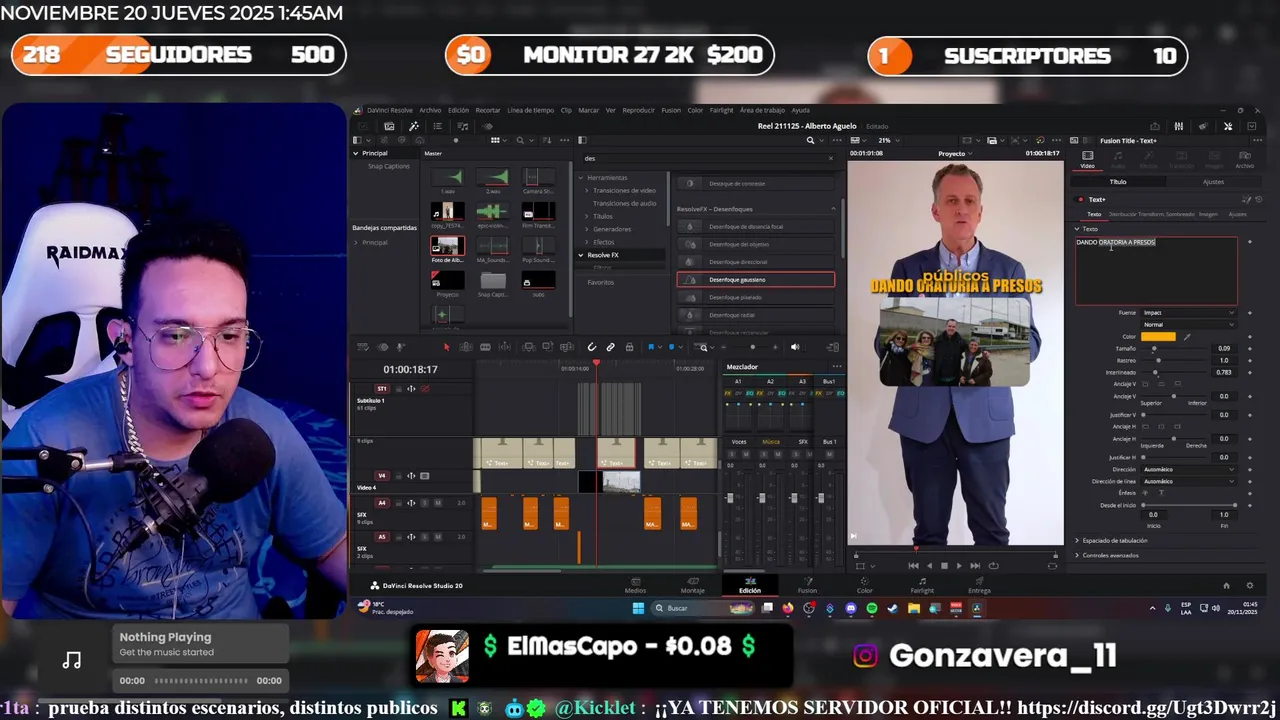This screenshot has height=720, width=1280.
Task: Toggle loop playback in viewer
Action: tap(993, 566)
